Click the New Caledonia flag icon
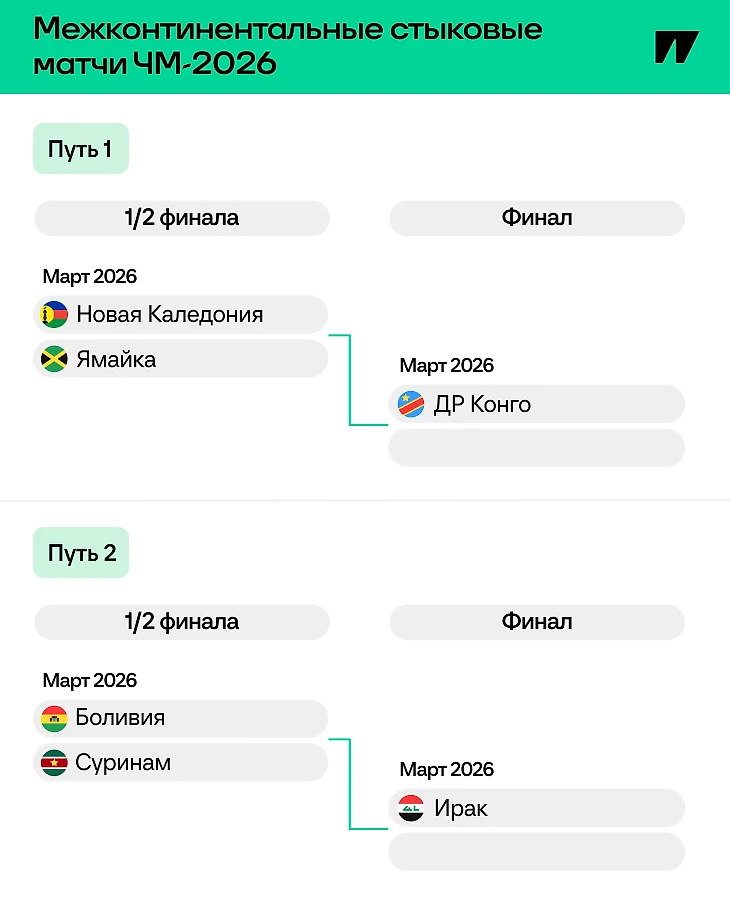The image size is (730, 907). pyautogui.click(x=54, y=315)
